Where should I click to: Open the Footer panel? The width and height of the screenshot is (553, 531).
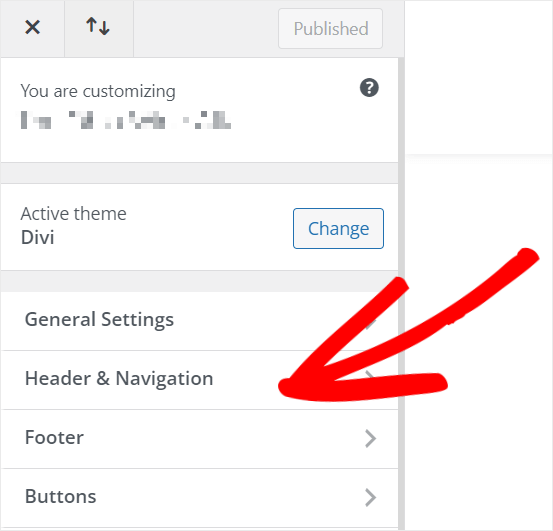coord(200,439)
